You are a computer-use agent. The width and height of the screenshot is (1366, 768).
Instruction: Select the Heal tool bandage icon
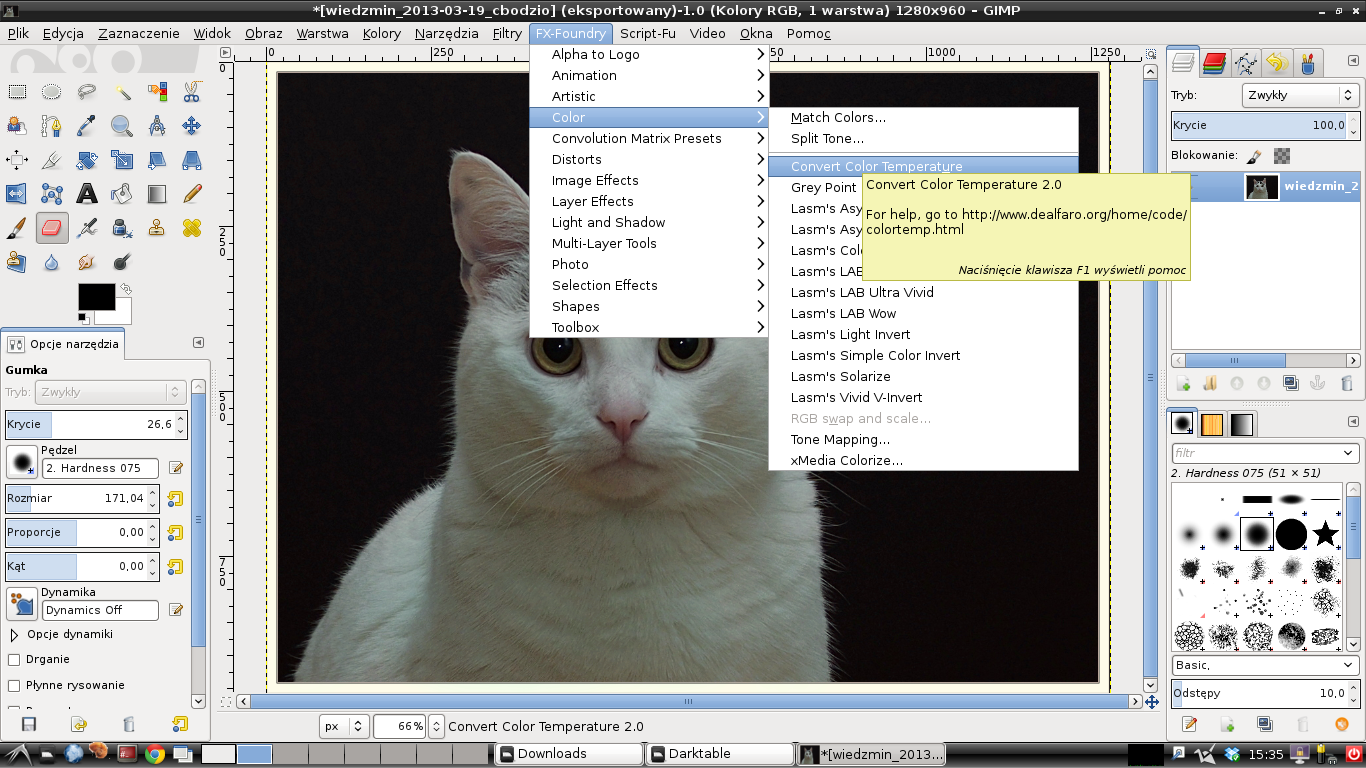[192, 228]
